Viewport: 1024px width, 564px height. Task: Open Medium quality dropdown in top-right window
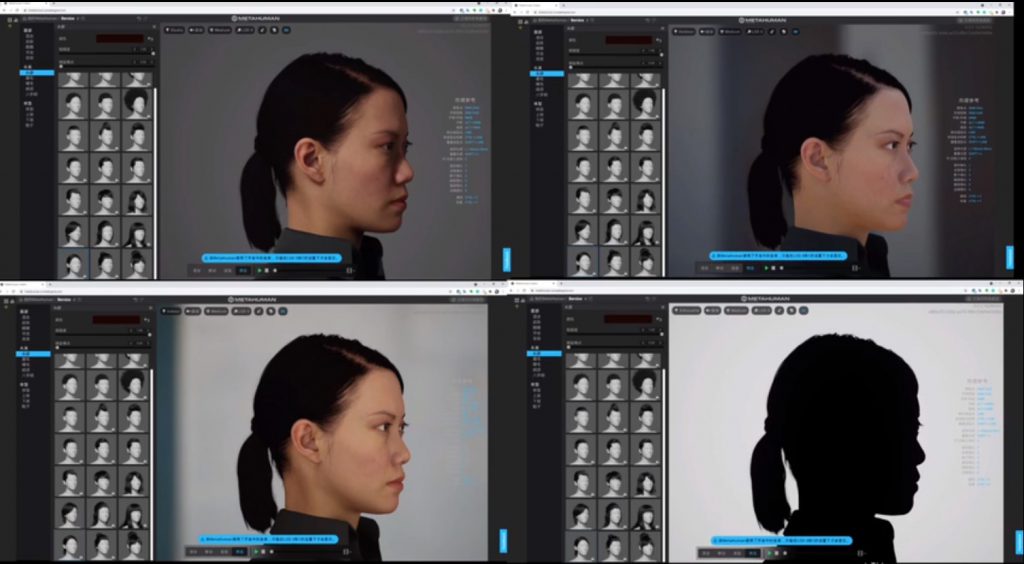[x=731, y=31]
